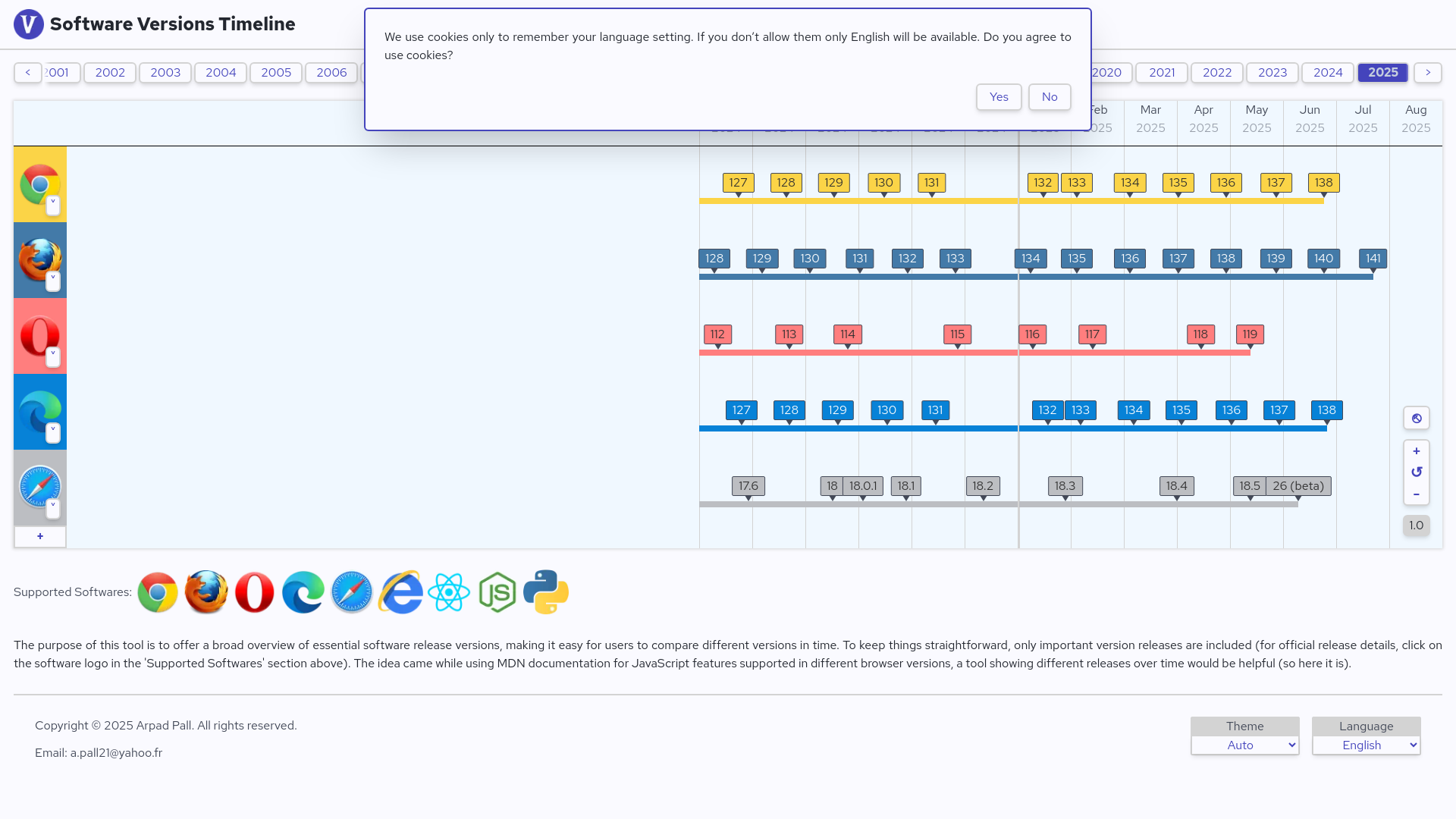This screenshot has height=819, width=1456.
Task: Expand the Opera row dropdown chevron
Action: (x=53, y=357)
